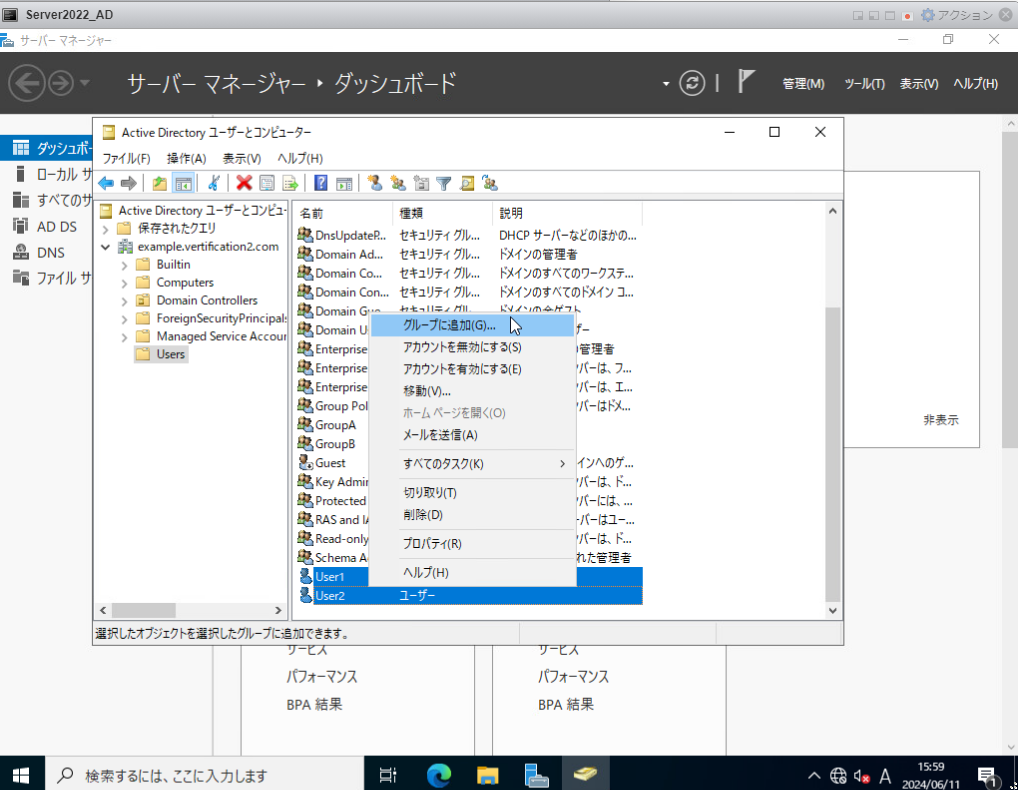Viewport: 1018px width, 790px height.
Task: Select DNS in Server Manager sidebar
Action: (x=47, y=253)
